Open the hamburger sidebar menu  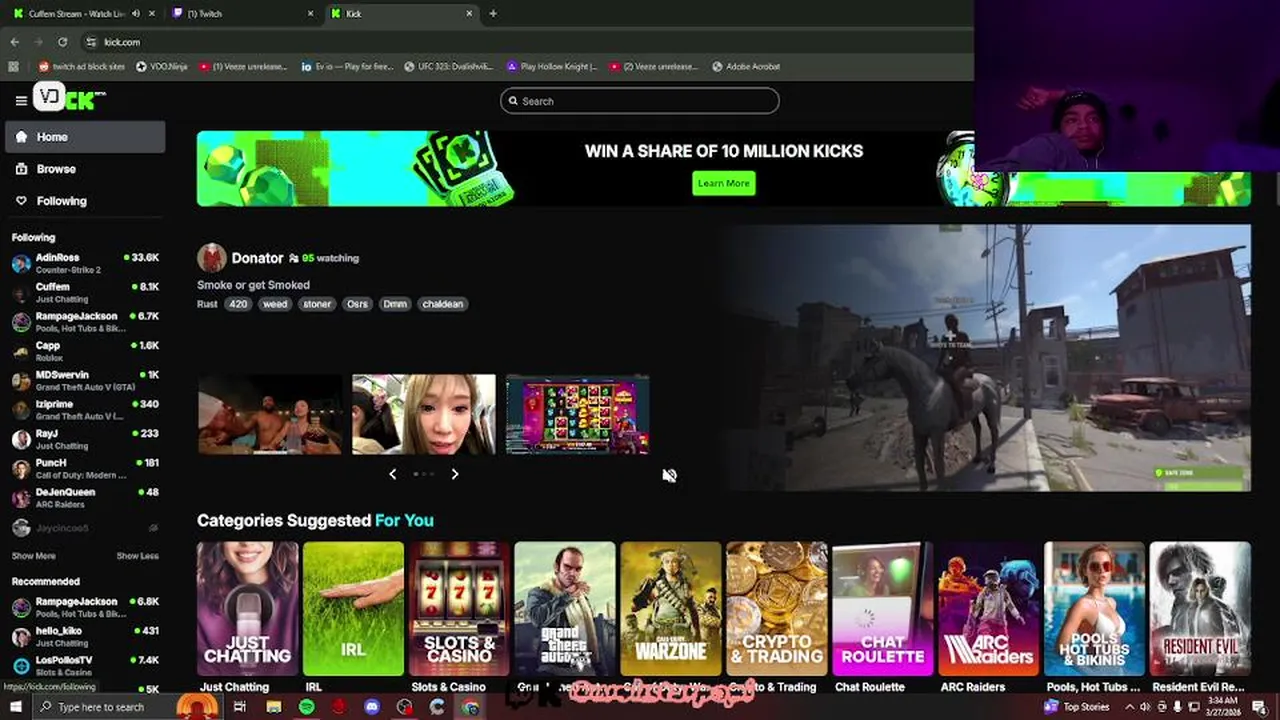21,100
